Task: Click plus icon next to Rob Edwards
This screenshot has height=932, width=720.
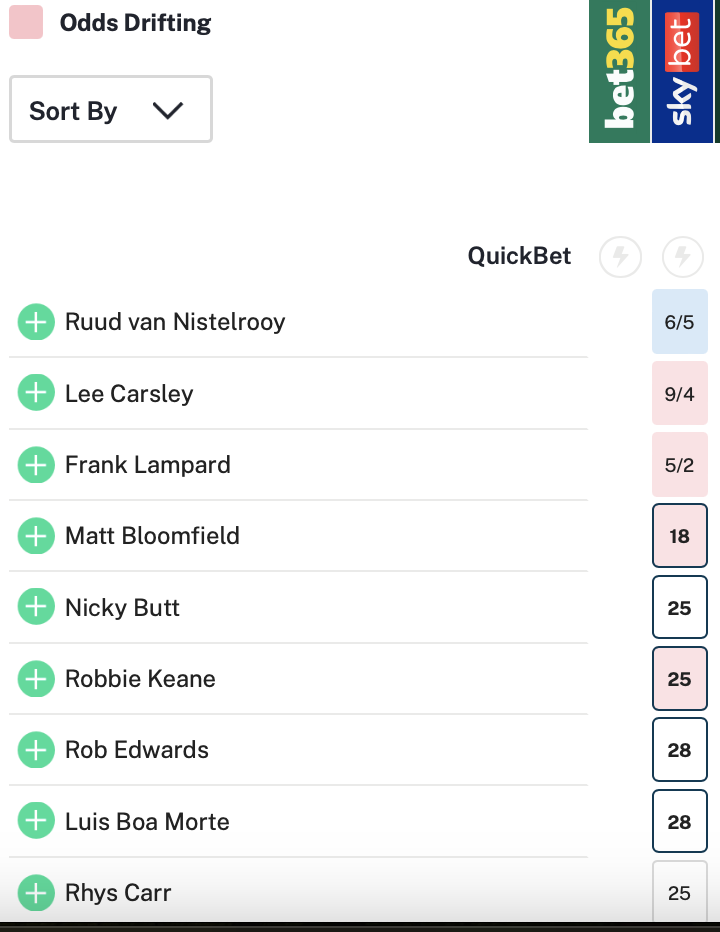Action: tap(36, 750)
